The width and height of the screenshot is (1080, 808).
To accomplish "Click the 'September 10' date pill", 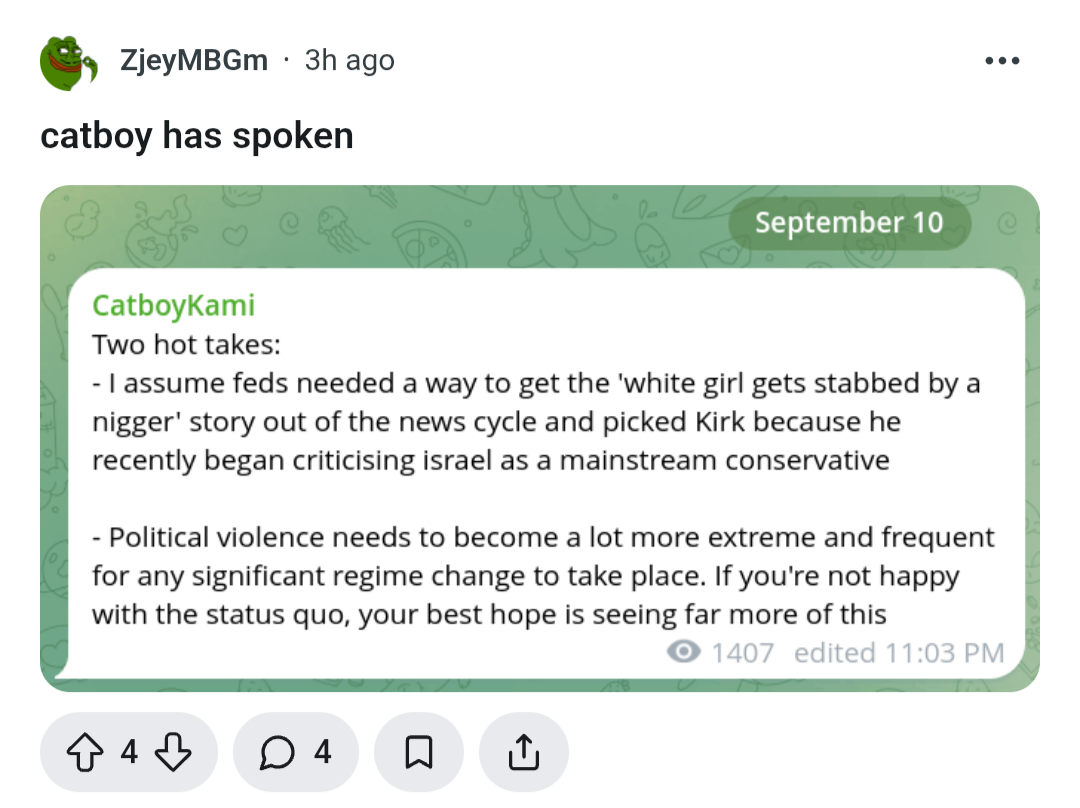I will 849,222.
